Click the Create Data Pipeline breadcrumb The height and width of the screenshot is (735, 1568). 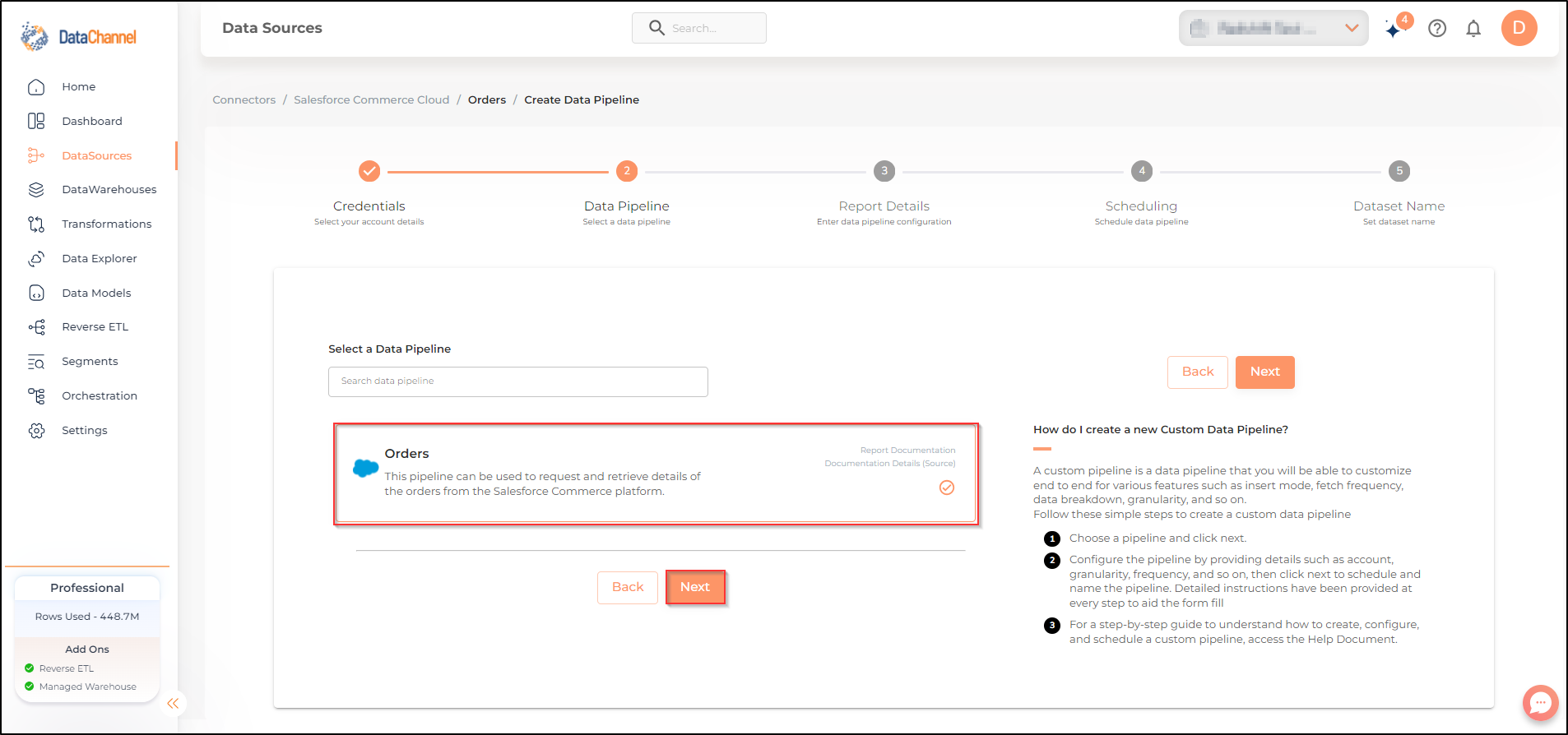pyautogui.click(x=582, y=99)
